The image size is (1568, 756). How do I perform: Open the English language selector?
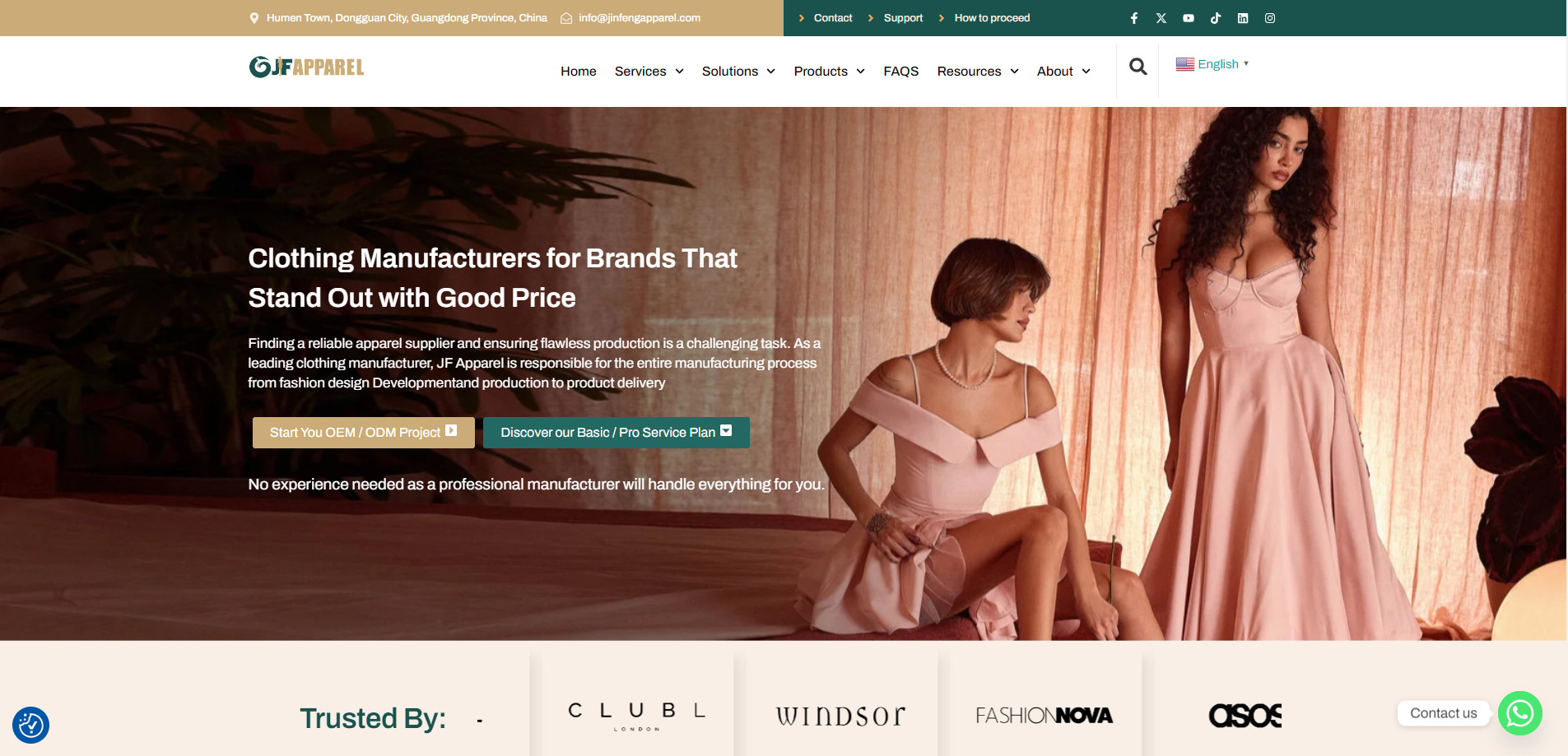pyautogui.click(x=1212, y=64)
